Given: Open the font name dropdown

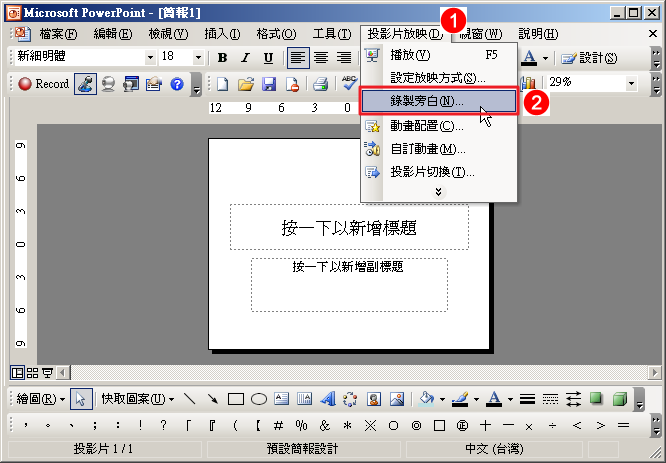Looking at the screenshot, I should click(x=150, y=57).
